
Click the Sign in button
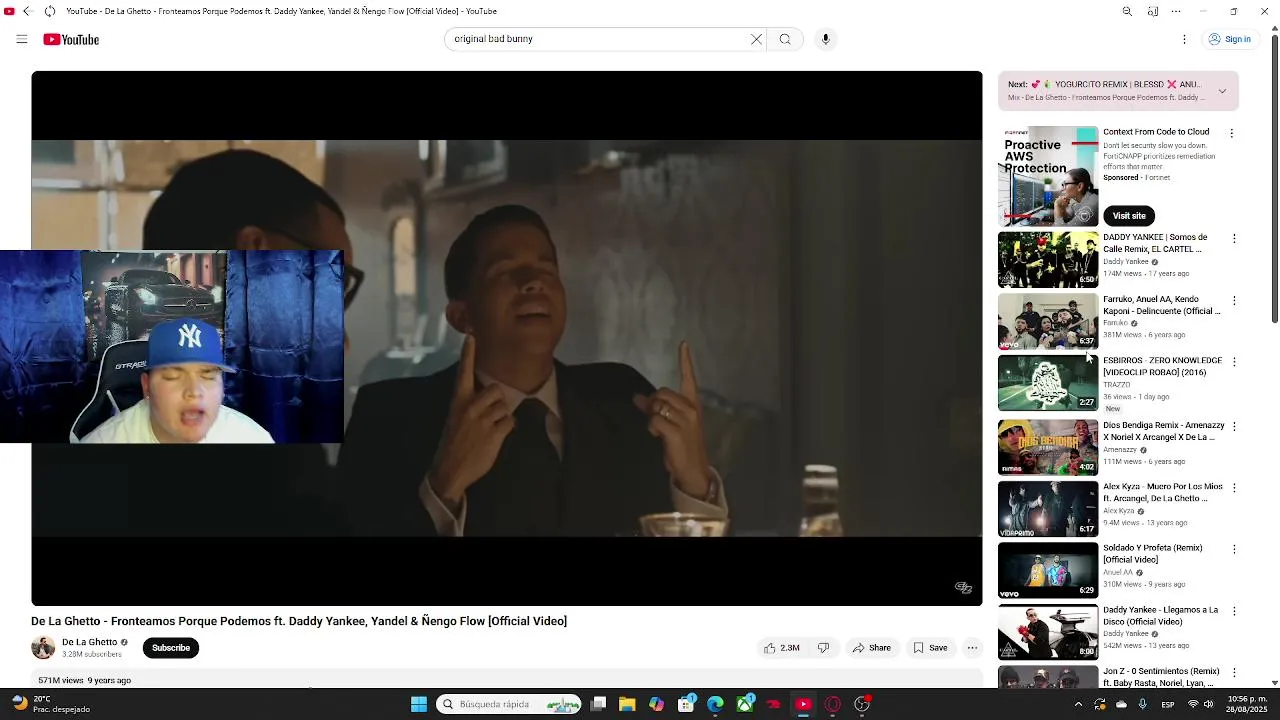1229,39
